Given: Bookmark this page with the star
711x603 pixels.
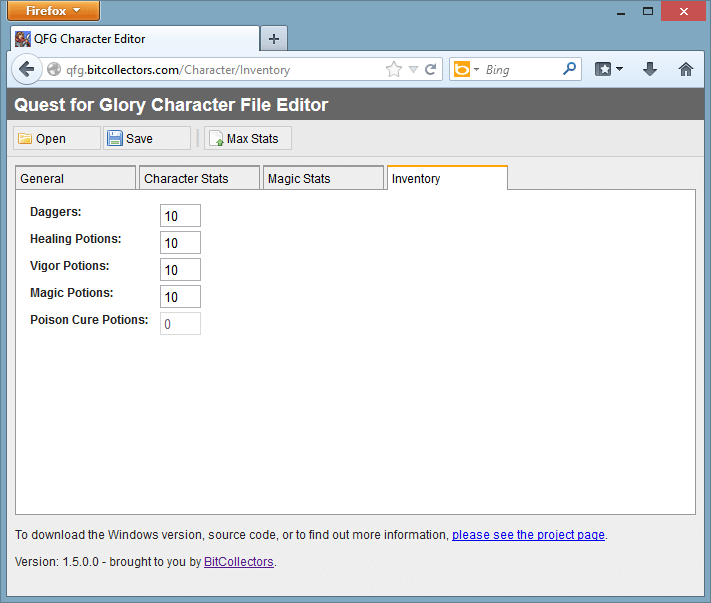Looking at the screenshot, I should pyautogui.click(x=394, y=69).
